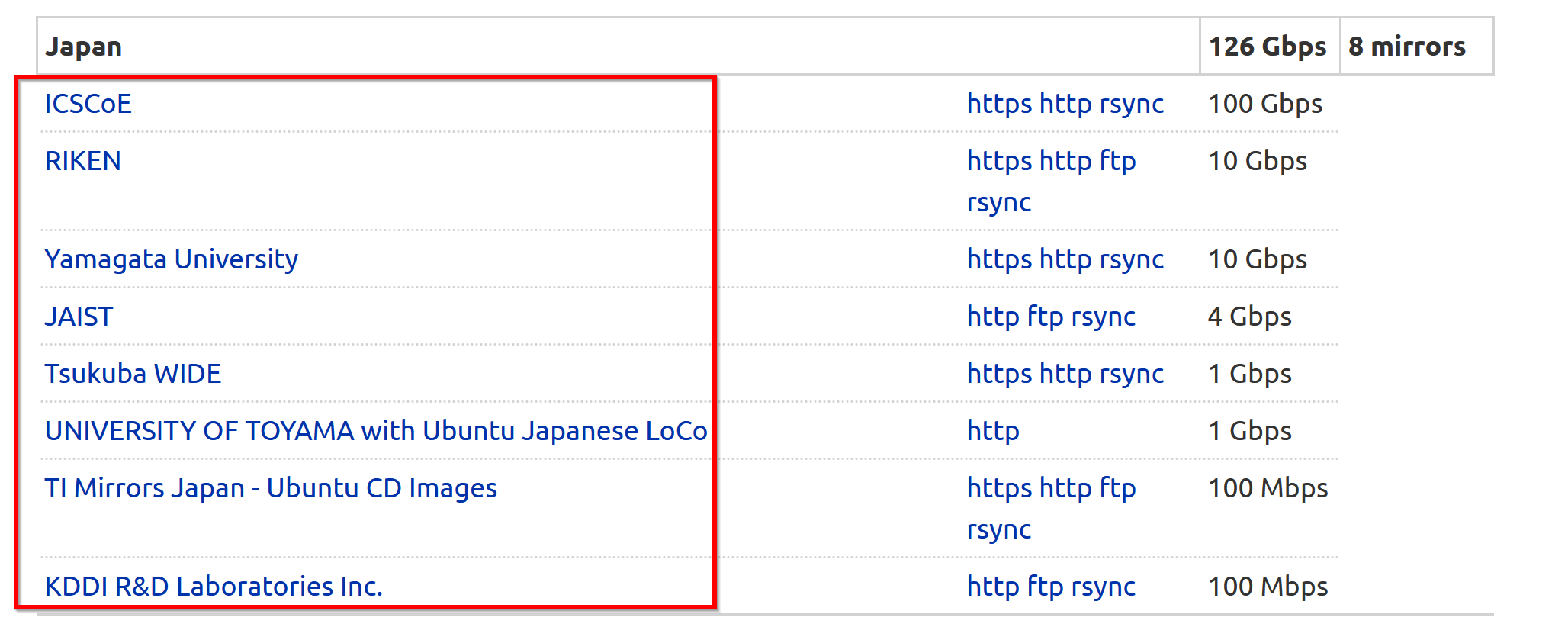
Task: Click the http link for UNIVERSITY OF TOYAMA
Action: point(993,431)
